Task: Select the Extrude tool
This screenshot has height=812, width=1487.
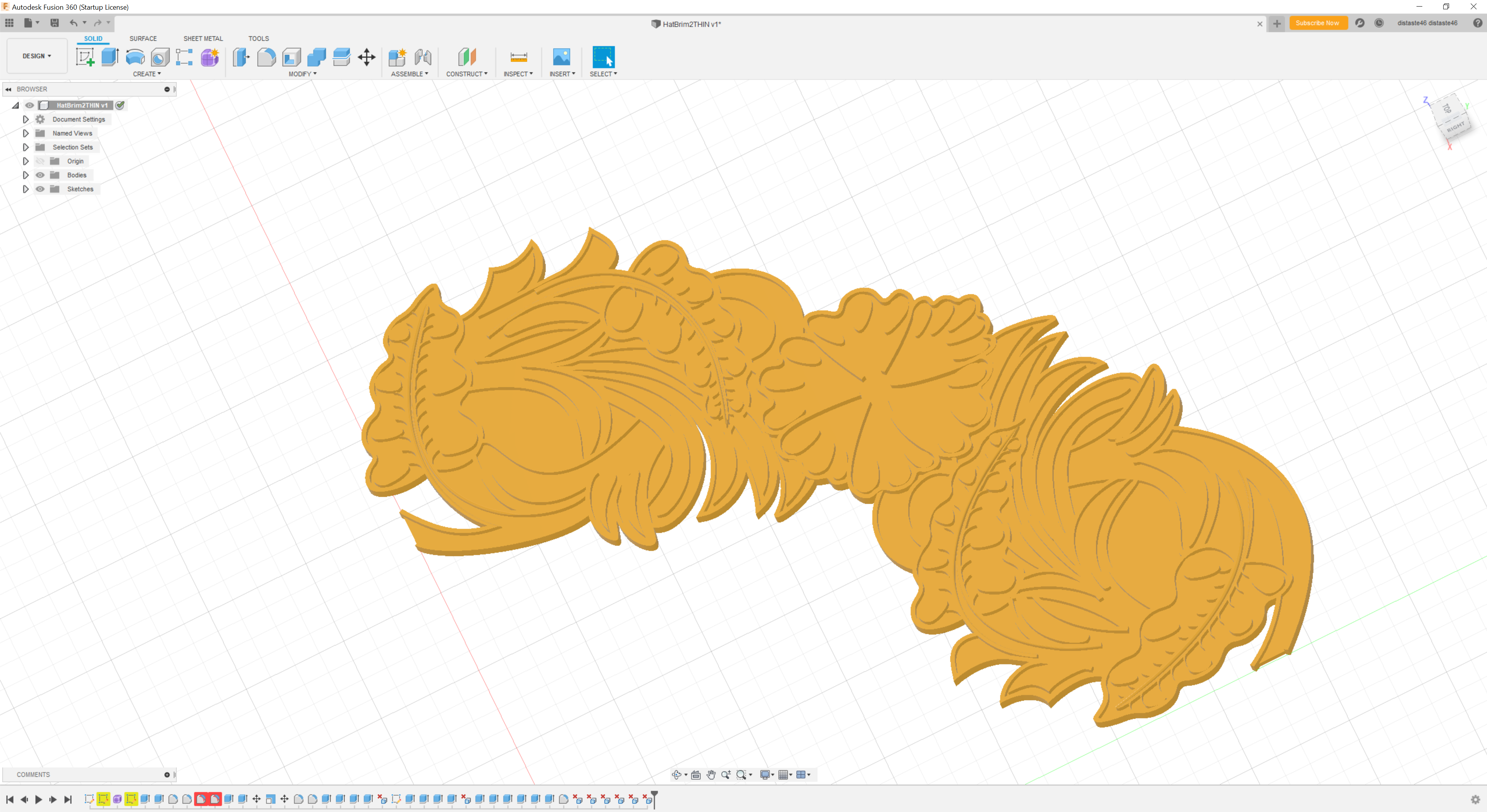Action: pos(110,57)
